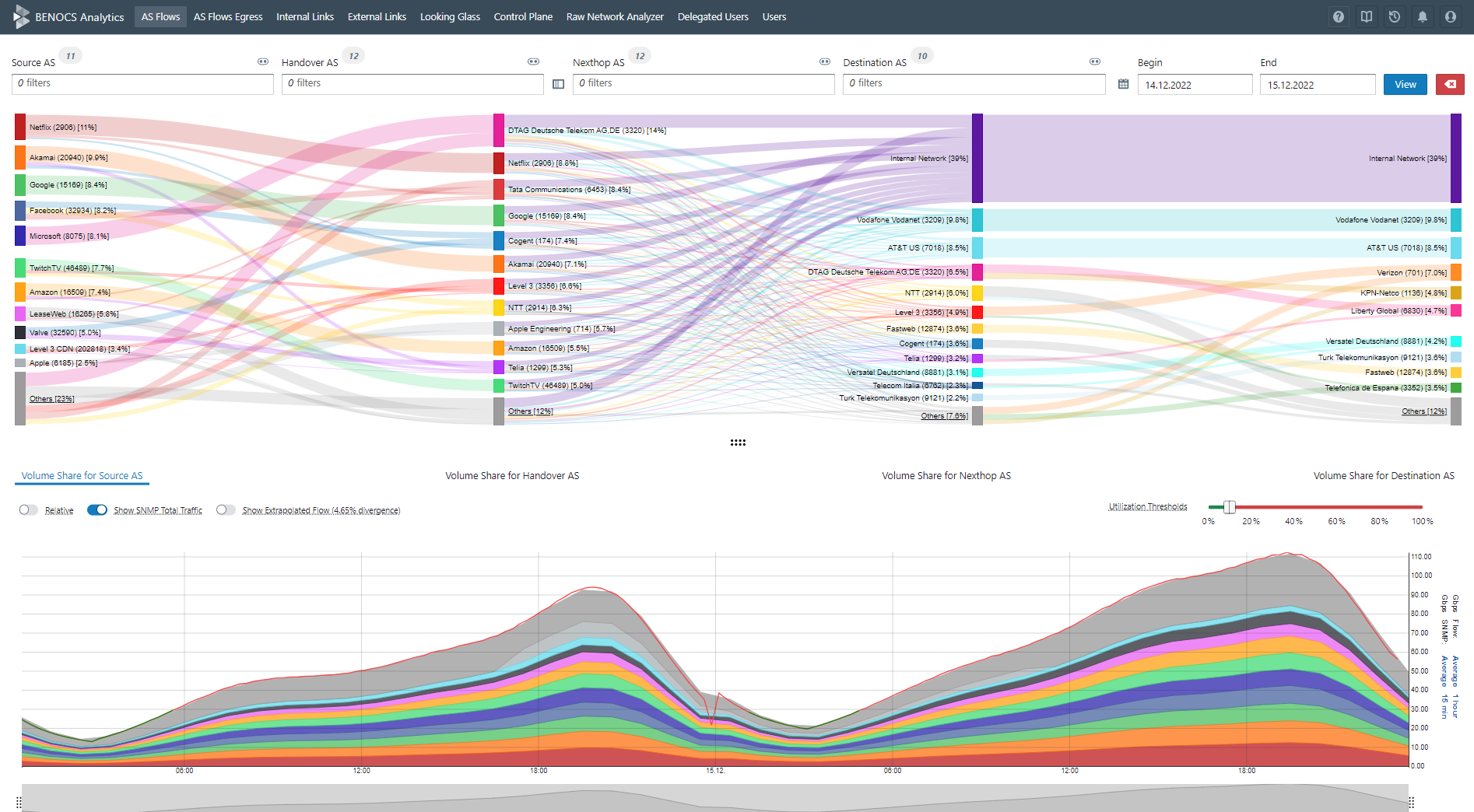Click the End date input field
1474x812 pixels.
pyautogui.click(x=1317, y=85)
